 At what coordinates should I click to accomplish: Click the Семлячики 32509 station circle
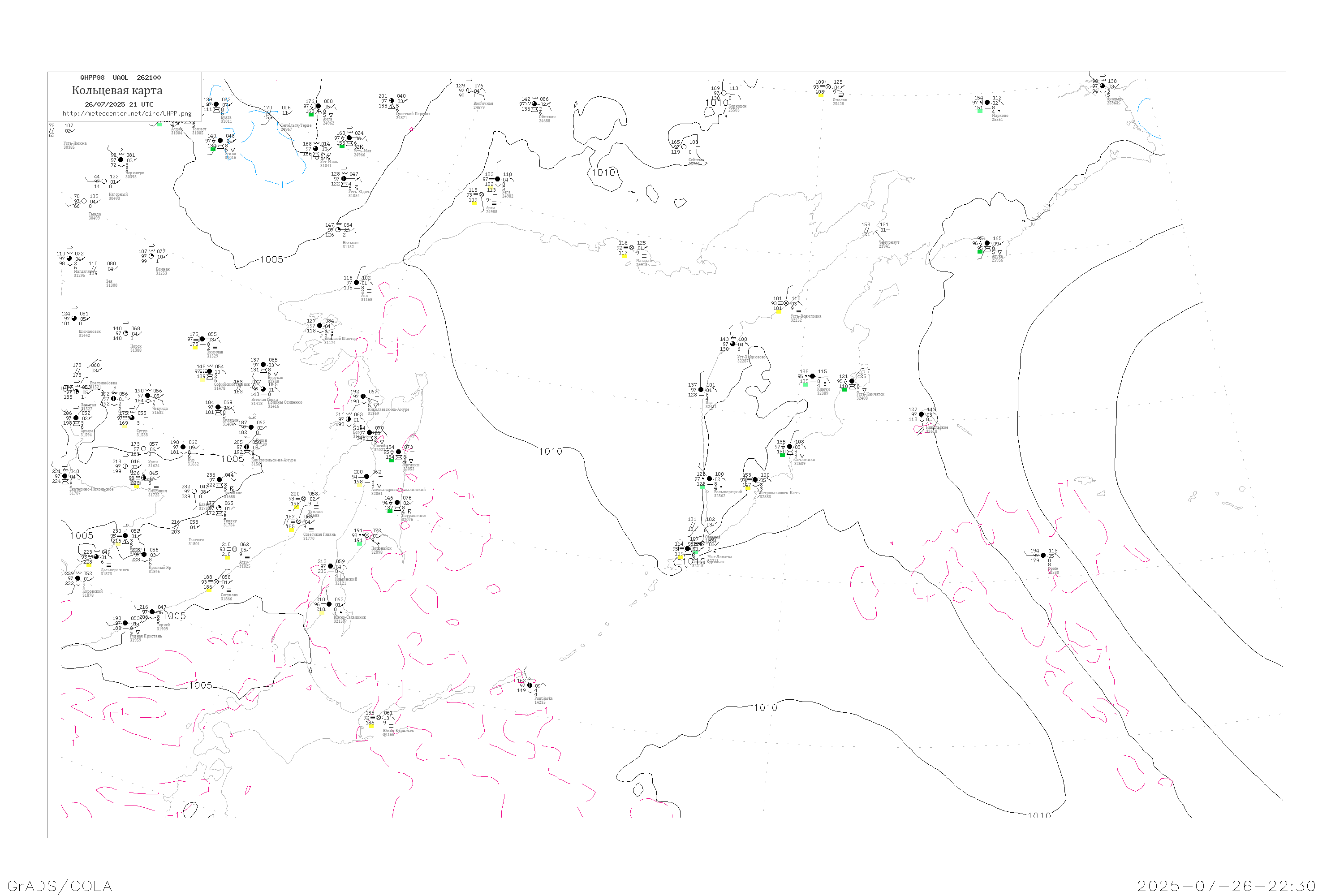(x=790, y=447)
